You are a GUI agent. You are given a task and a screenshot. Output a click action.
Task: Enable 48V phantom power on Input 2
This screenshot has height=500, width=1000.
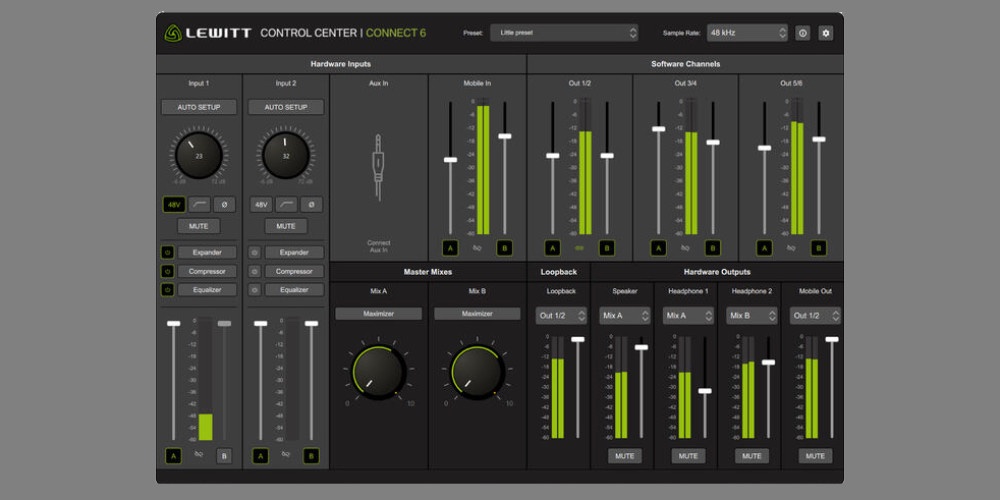(260, 204)
